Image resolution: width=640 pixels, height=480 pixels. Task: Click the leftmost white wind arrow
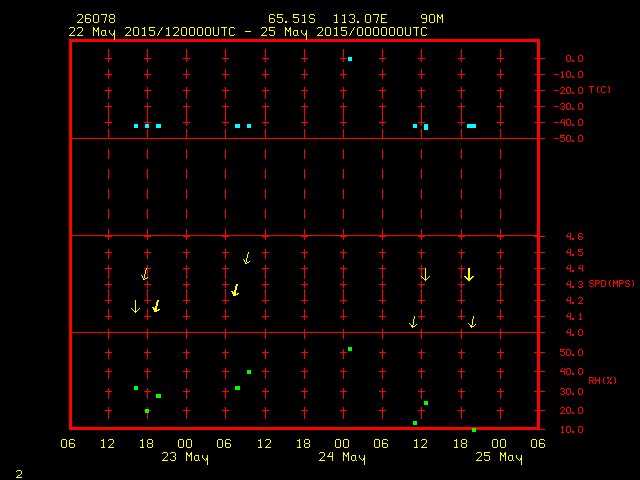click(x=136, y=306)
